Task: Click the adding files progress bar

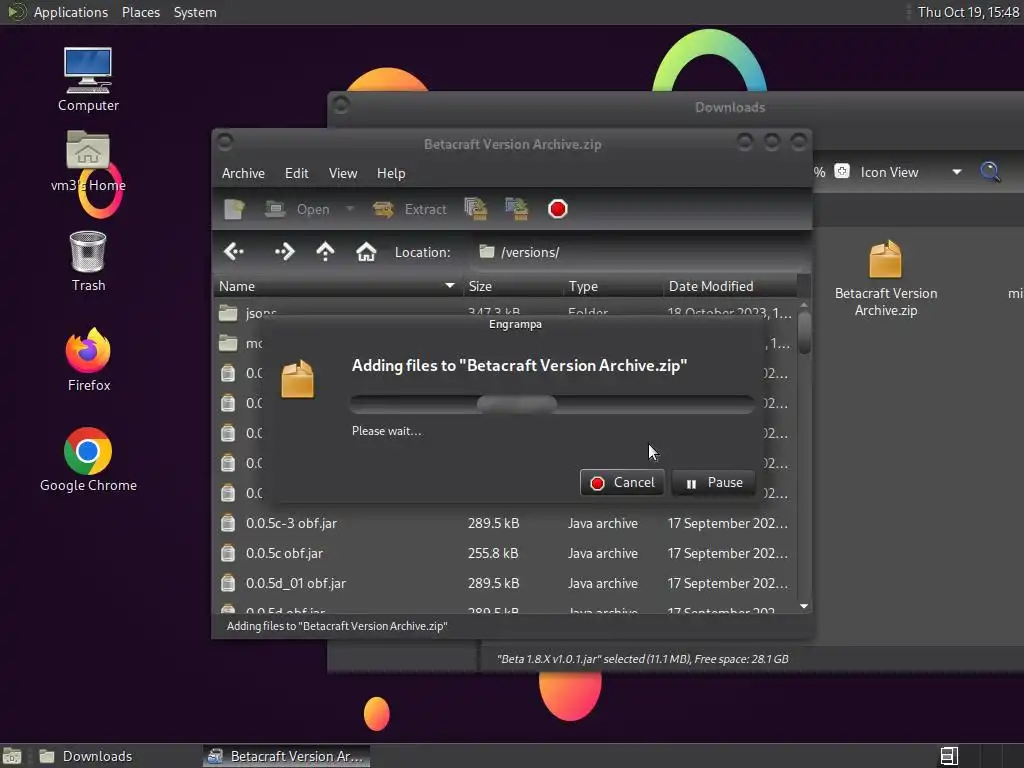Action: click(x=552, y=404)
